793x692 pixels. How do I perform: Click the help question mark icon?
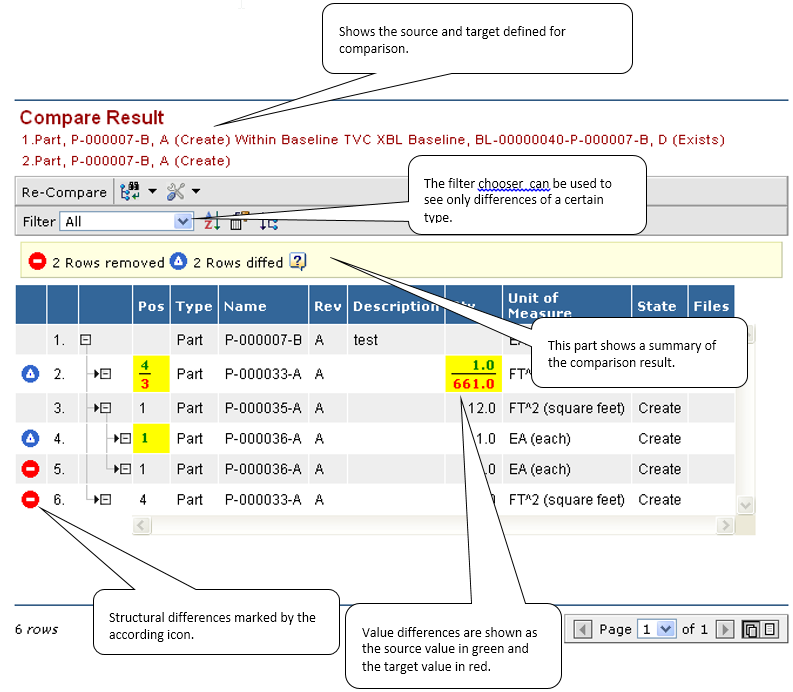[298, 262]
